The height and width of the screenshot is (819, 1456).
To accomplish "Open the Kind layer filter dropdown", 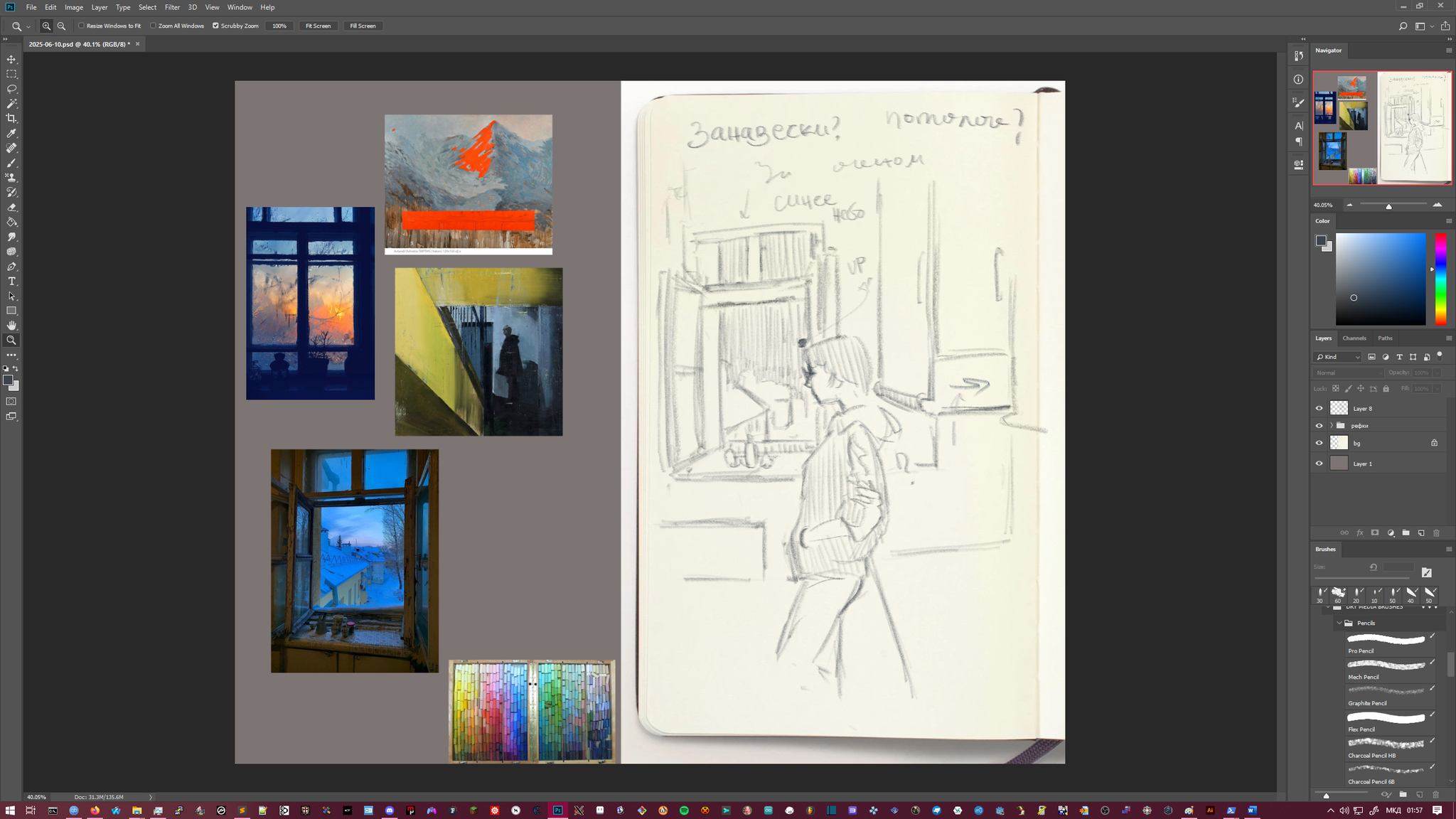I will point(1337,357).
